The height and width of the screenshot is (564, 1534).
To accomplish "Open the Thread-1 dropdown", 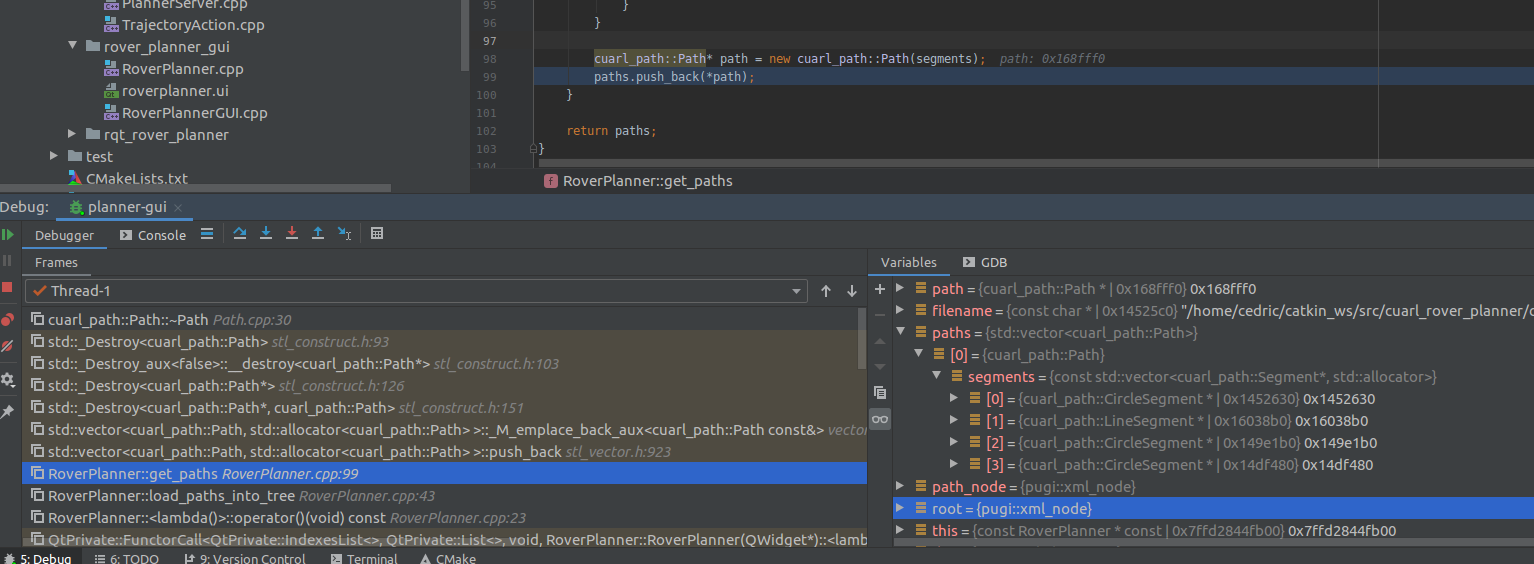I will pos(416,291).
